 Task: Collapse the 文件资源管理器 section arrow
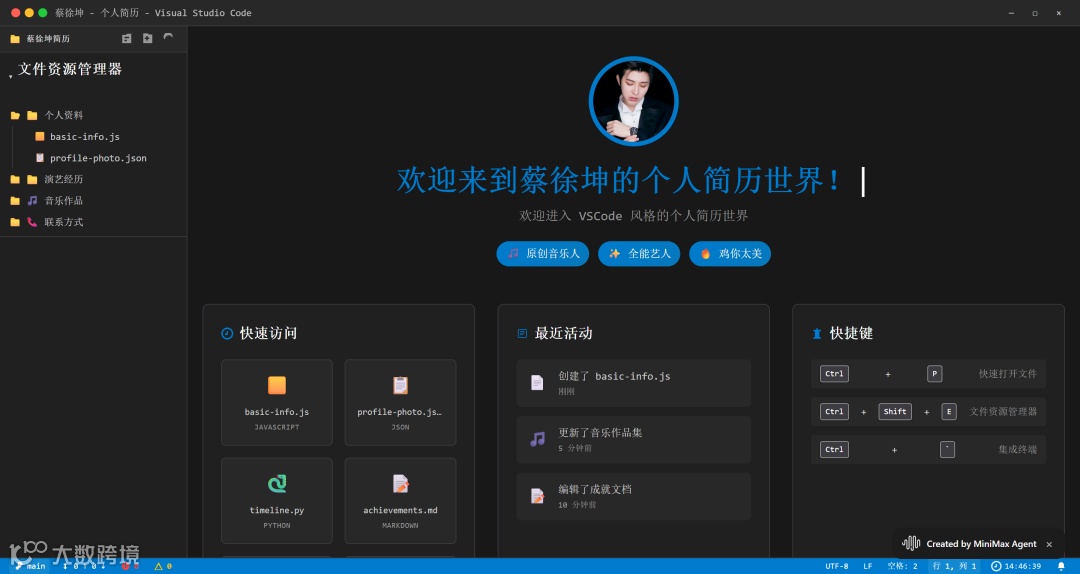click(x=10, y=76)
